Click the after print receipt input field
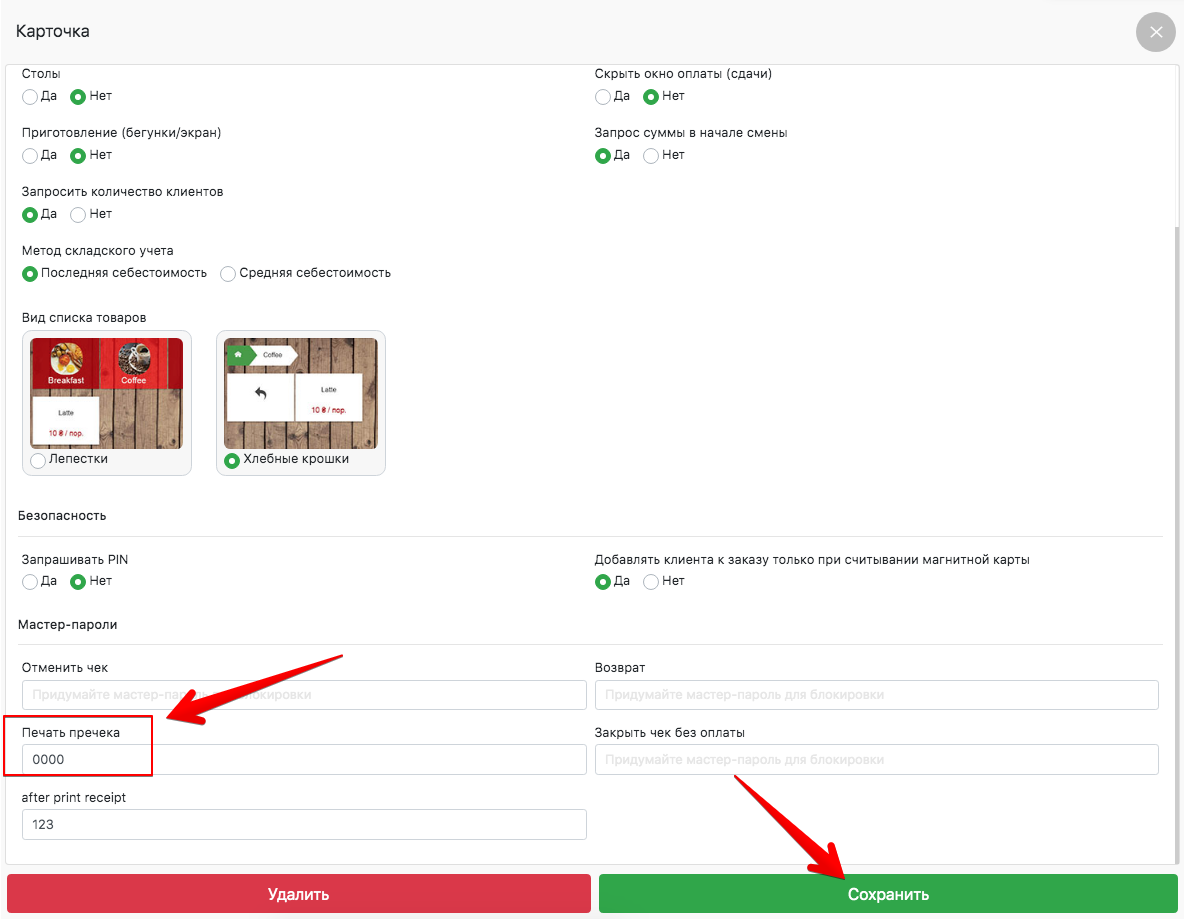The height and width of the screenshot is (919, 1184). [x=304, y=825]
